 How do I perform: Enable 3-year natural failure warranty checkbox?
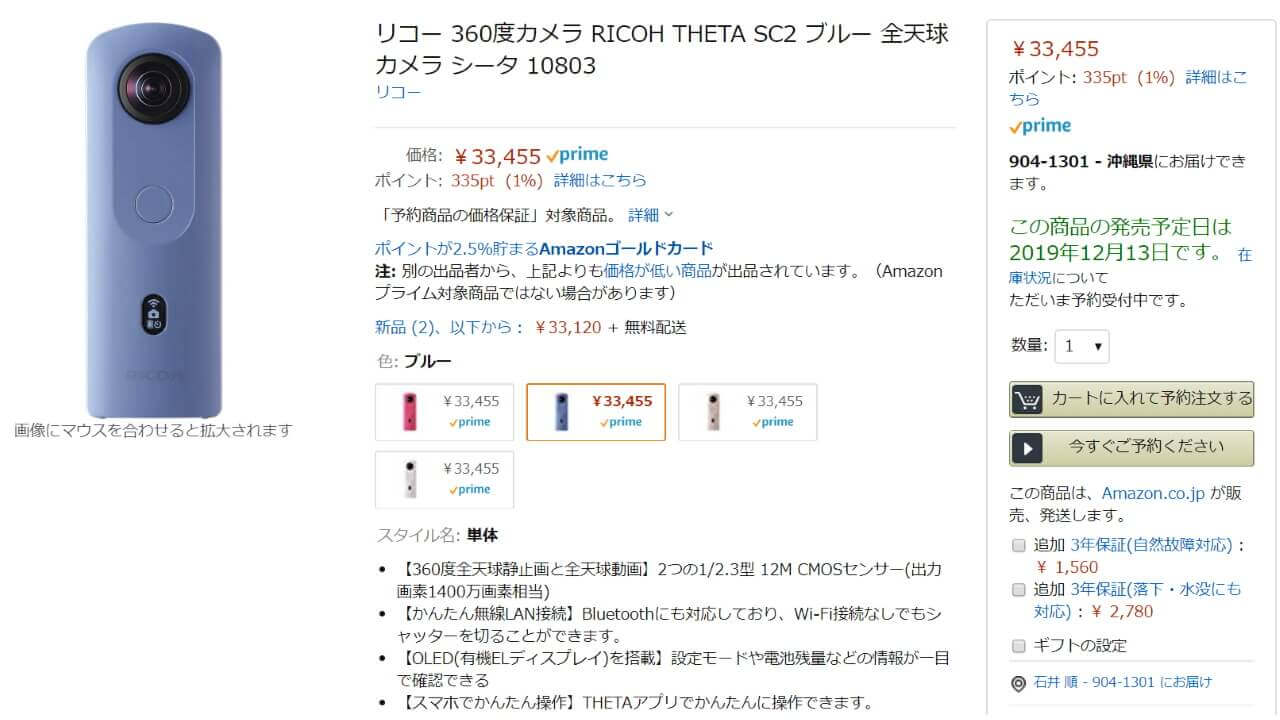[x=1019, y=546]
